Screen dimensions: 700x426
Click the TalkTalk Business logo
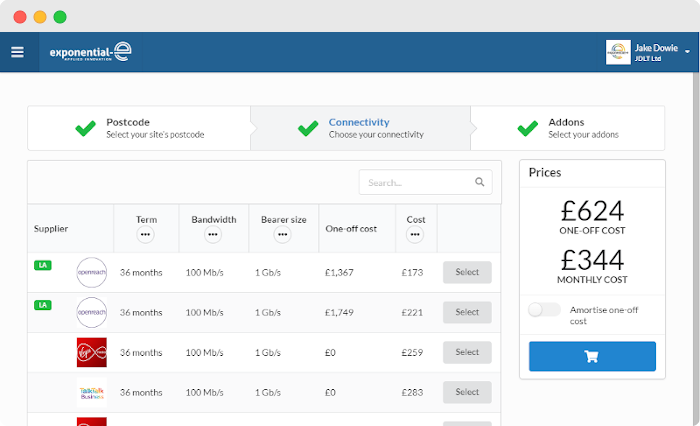tap(92, 393)
